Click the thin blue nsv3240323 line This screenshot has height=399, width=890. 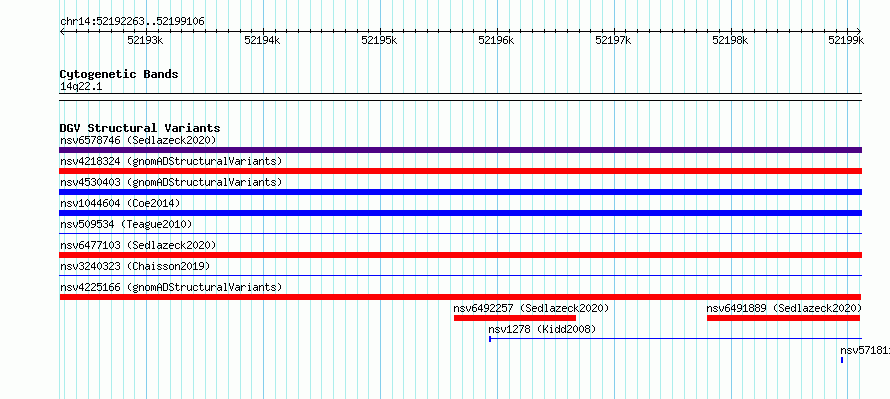[460, 275]
